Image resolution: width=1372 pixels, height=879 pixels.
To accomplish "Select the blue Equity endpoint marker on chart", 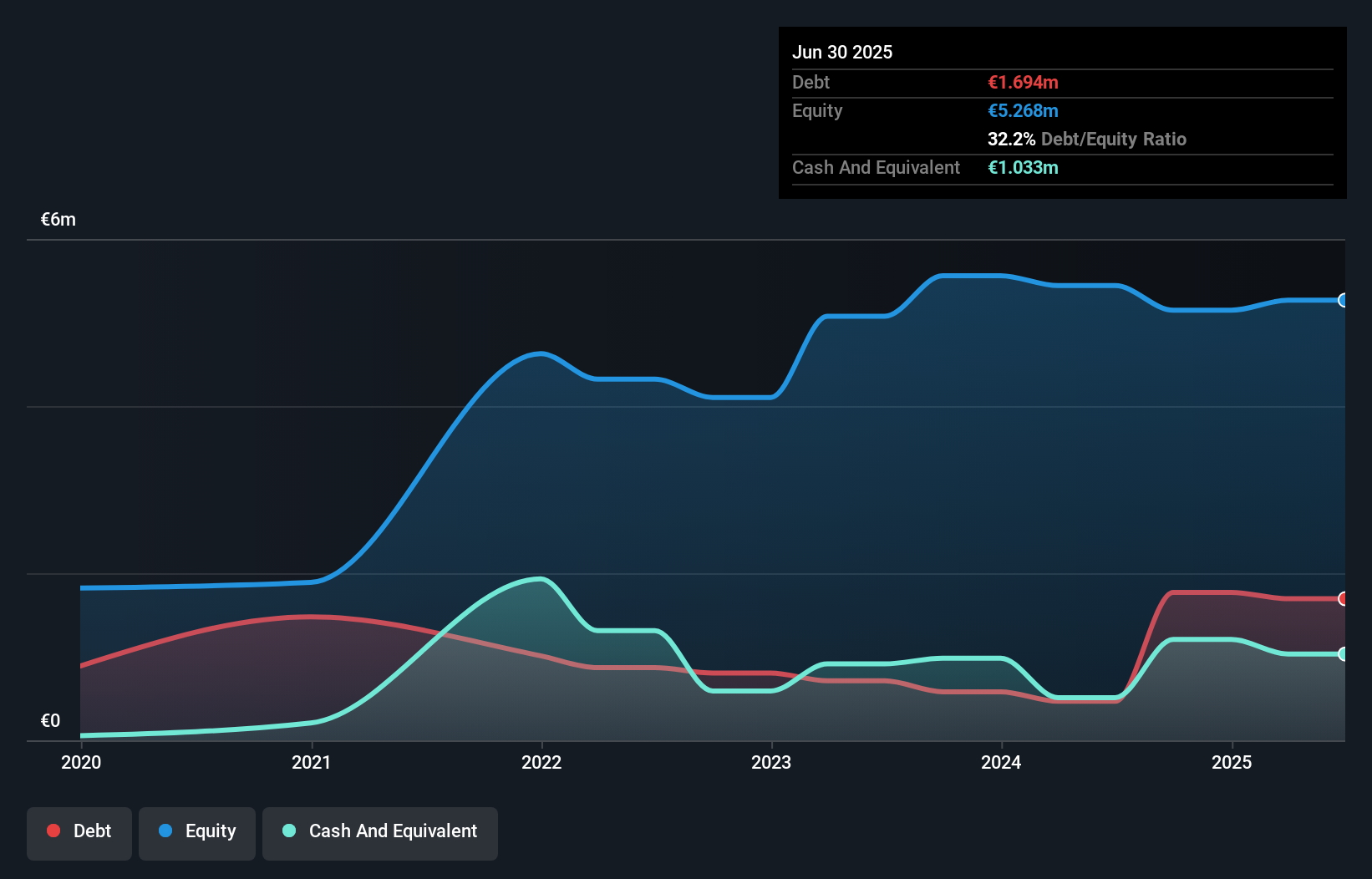I will 1344,301.
